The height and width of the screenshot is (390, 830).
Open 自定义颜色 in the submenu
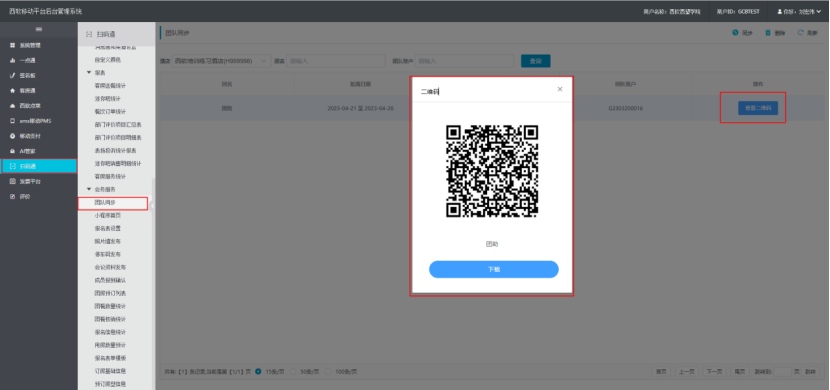[107, 60]
